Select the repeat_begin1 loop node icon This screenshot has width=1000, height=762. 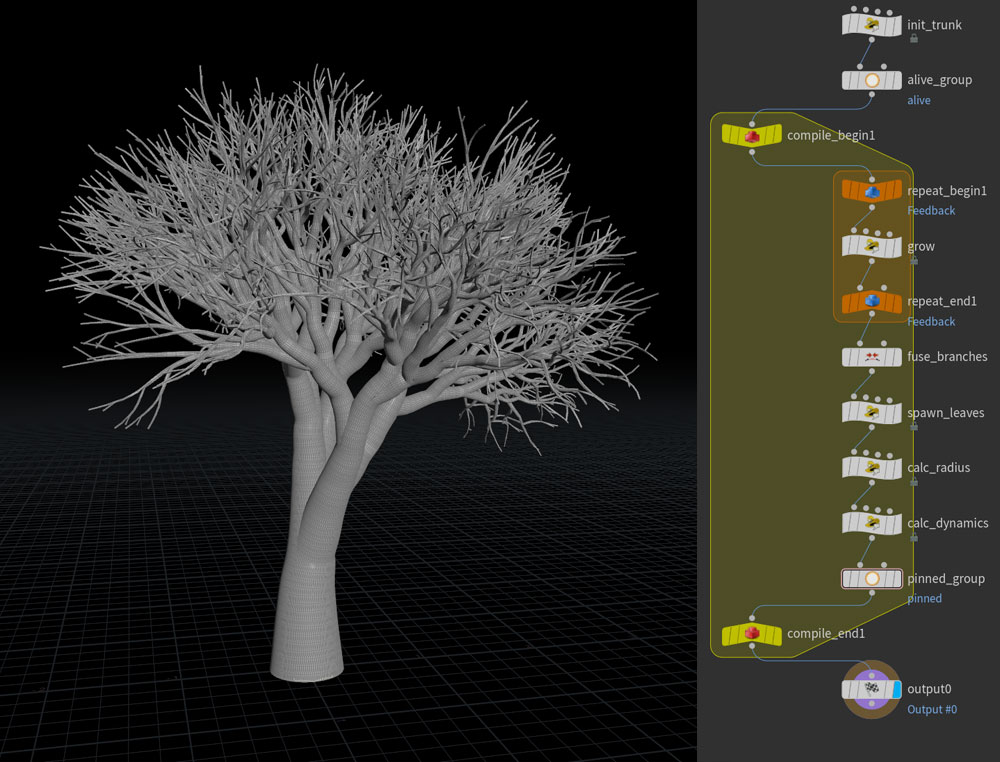[871, 190]
